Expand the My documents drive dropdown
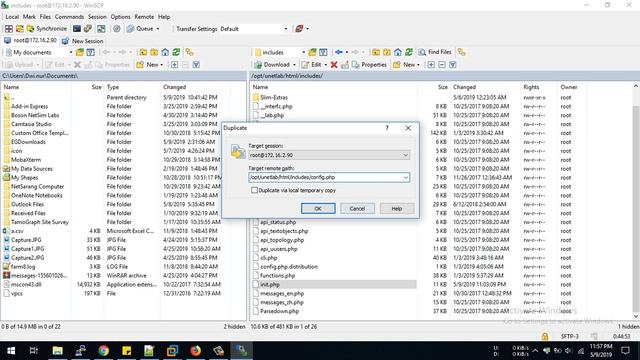The height and width of the screenshot is (360, 640). (x=71, y=52)
